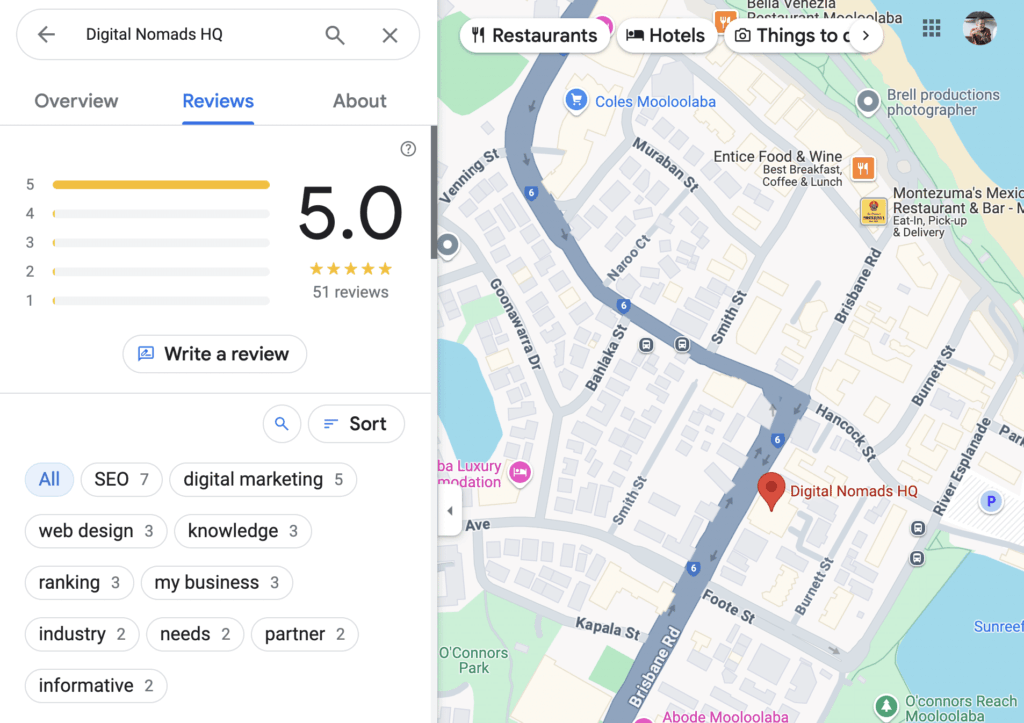Image resolution: width=1024 pixels, height=723 pixels.
Task: Open the Google apps grid
Action: click(x=931, y=28)
